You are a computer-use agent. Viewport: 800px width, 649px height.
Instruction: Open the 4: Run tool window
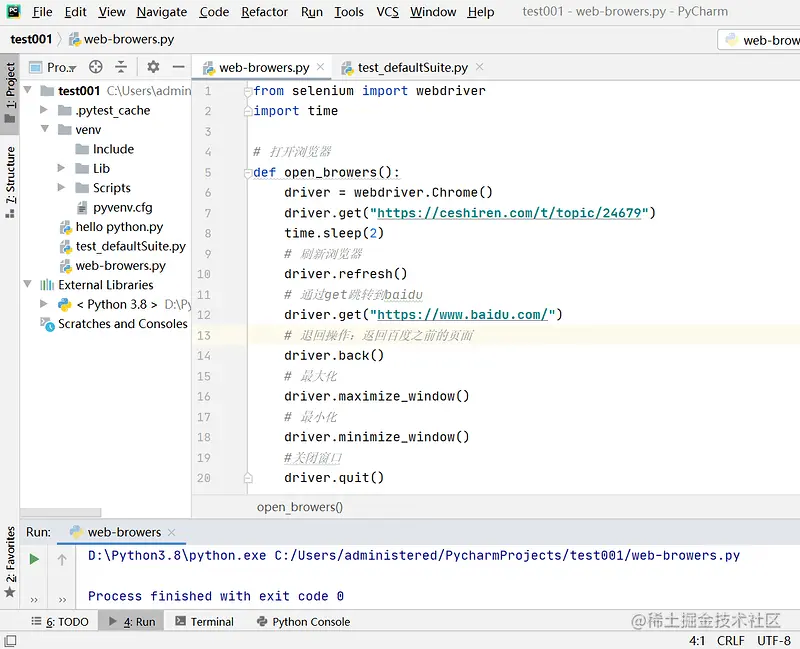(x=133, y=621)
